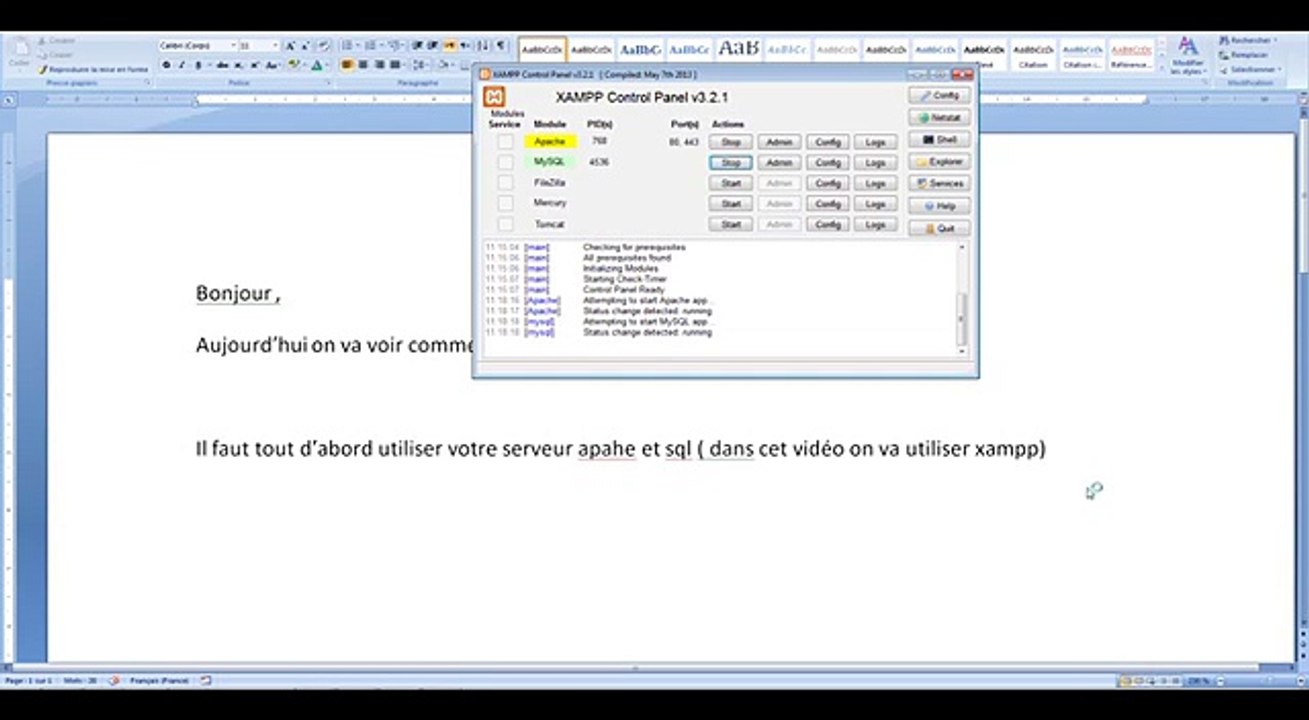The height and width of the screenshot is (720, 1309).
Task: Quit the XAMPP Control Panel
Action: 939,228
